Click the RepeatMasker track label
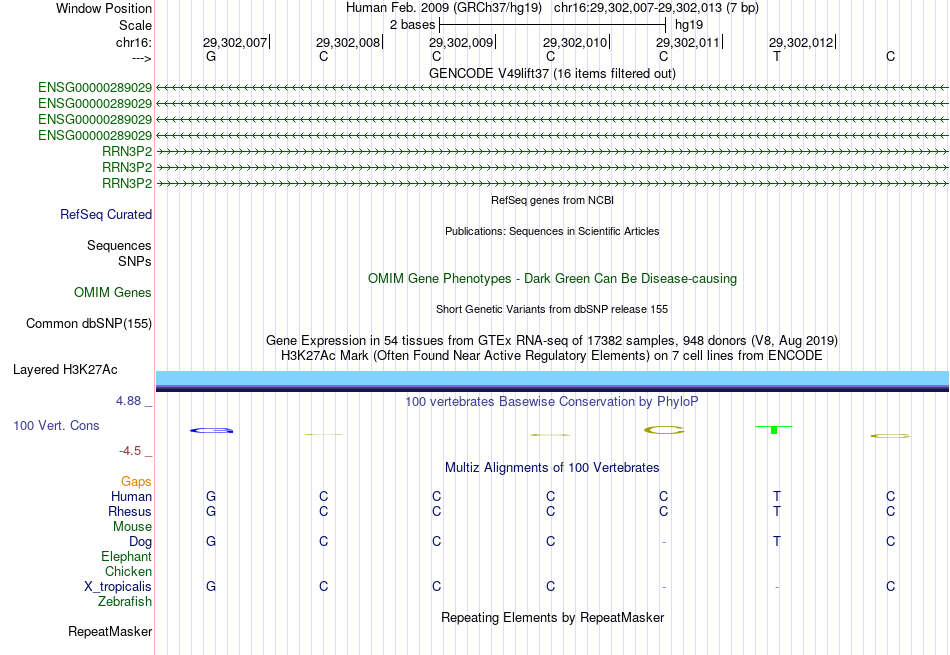The height and width of the screenshot is (655, 950). (110, 631)
